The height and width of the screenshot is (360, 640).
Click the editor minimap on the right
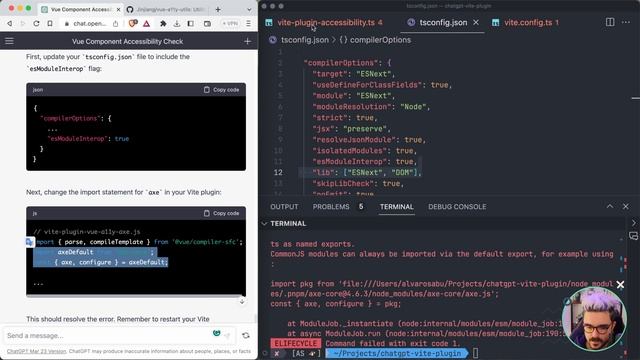tap(636, 98)
